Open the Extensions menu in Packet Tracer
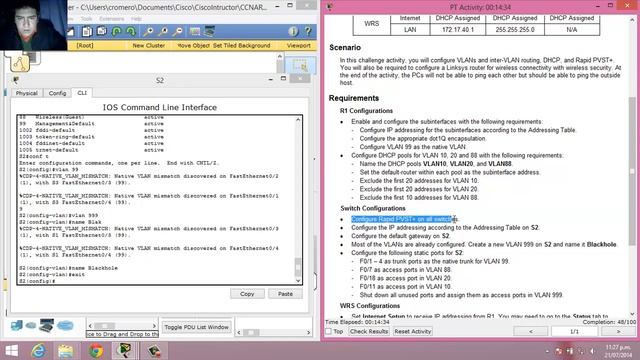 111,19
